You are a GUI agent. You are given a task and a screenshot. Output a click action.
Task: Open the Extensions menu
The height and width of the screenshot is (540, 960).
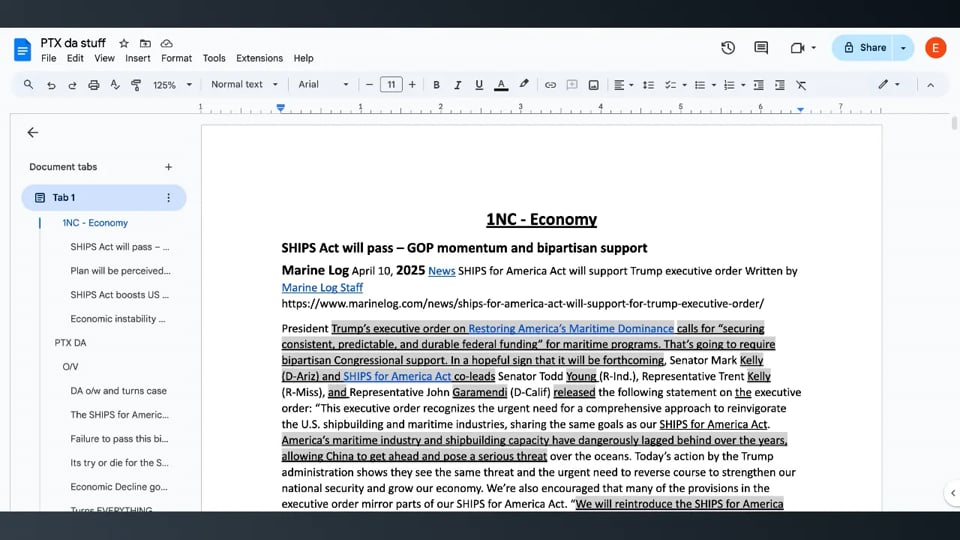pos(260,58)
